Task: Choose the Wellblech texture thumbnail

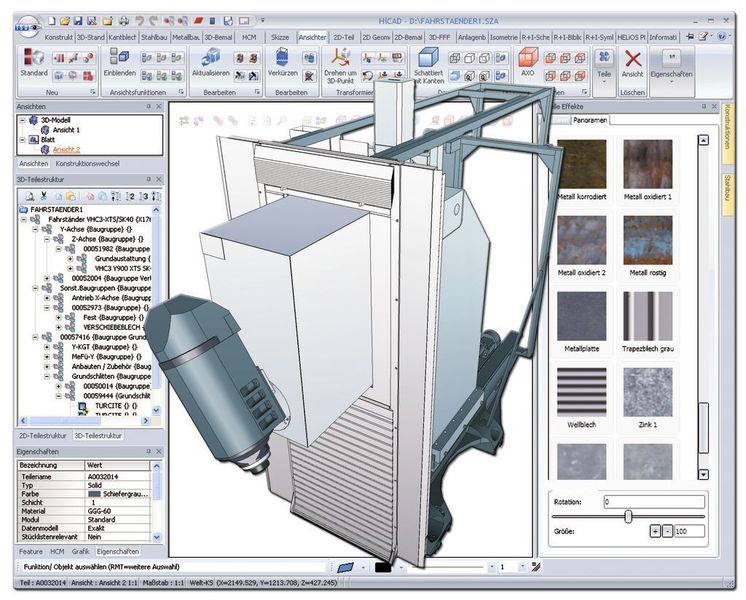Action: click(x=581, y=392)
